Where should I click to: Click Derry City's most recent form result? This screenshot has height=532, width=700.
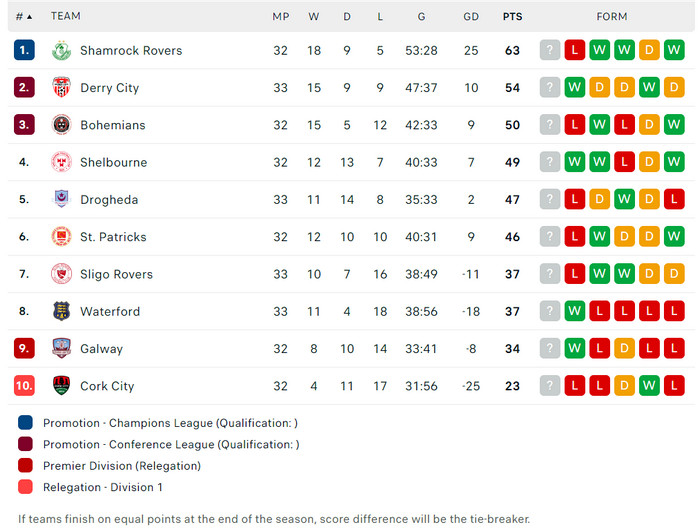click(x=575, y=87)
